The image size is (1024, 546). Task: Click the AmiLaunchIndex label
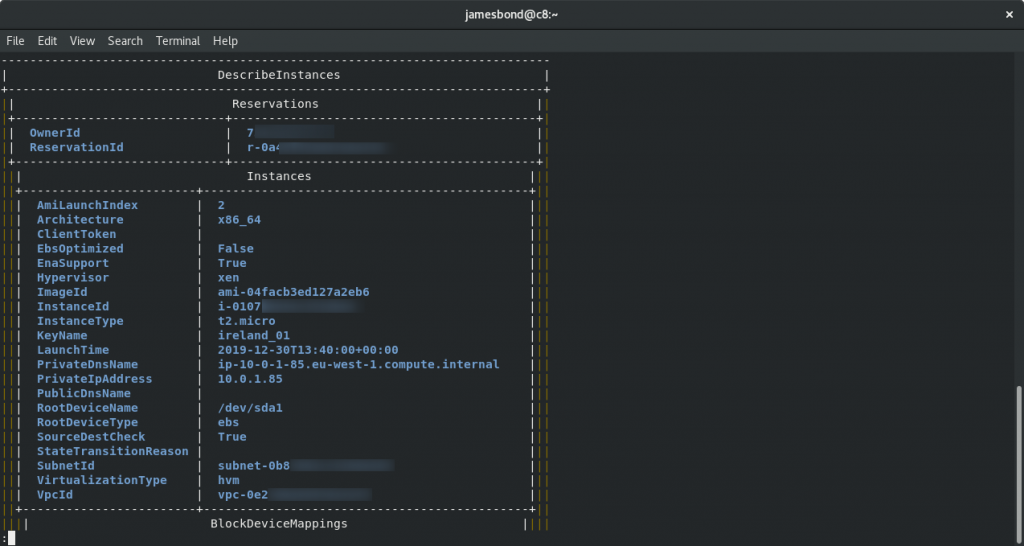[x=88, y=205]
